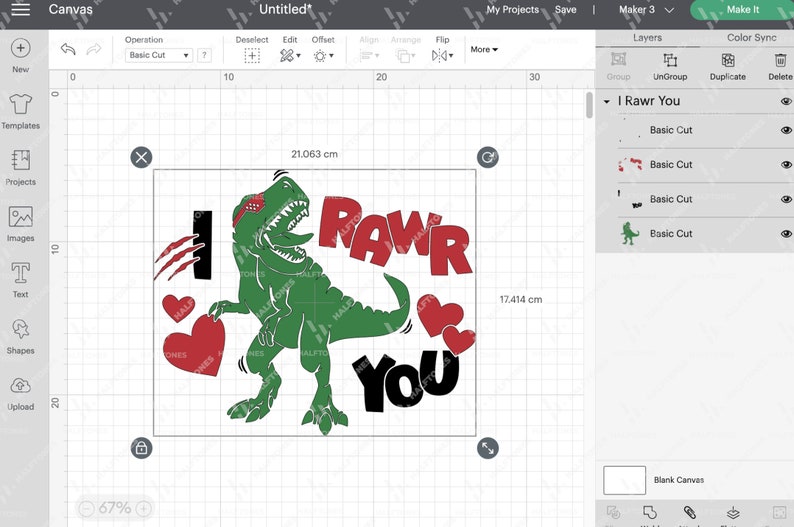Hide the green dinosaur Basic Cut layer
The width and height of the screenshot is (794, 527).
point(786,233)
